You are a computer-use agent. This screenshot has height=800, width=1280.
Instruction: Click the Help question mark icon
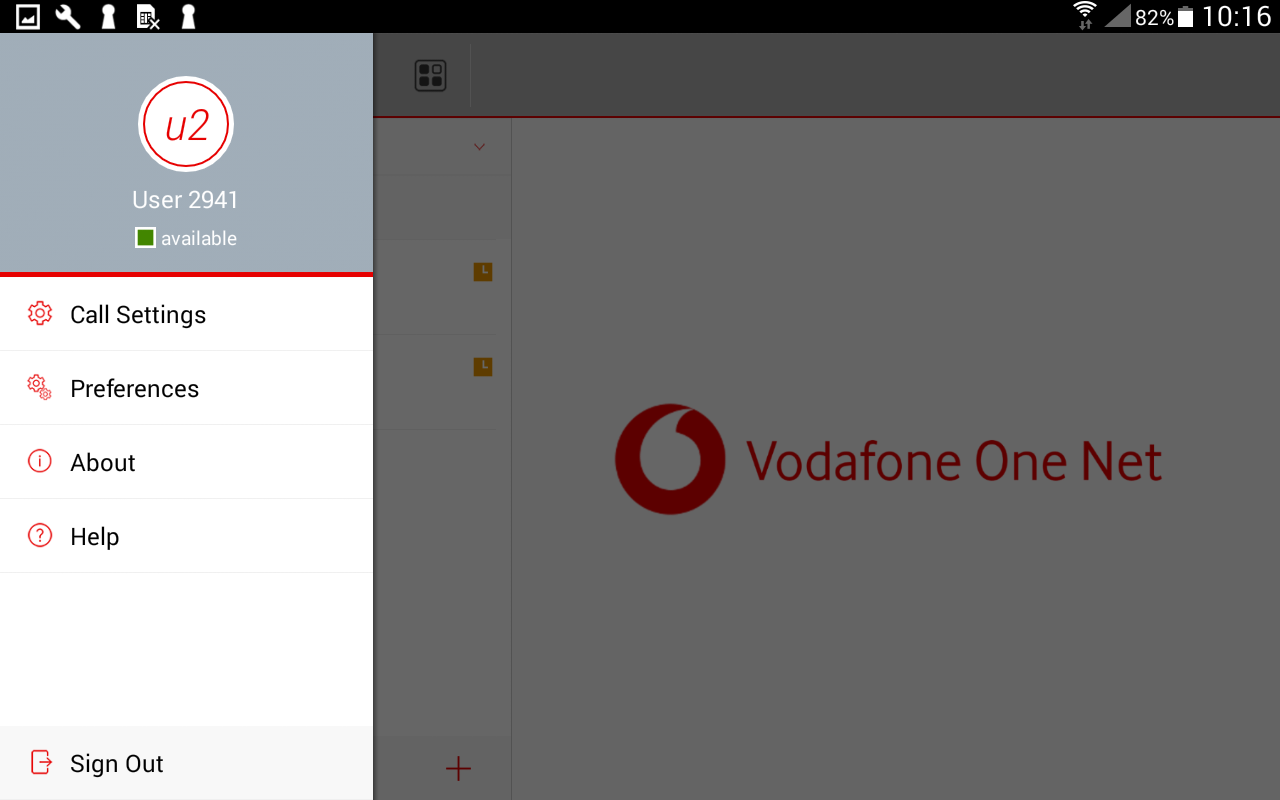(x=40, y=535)
